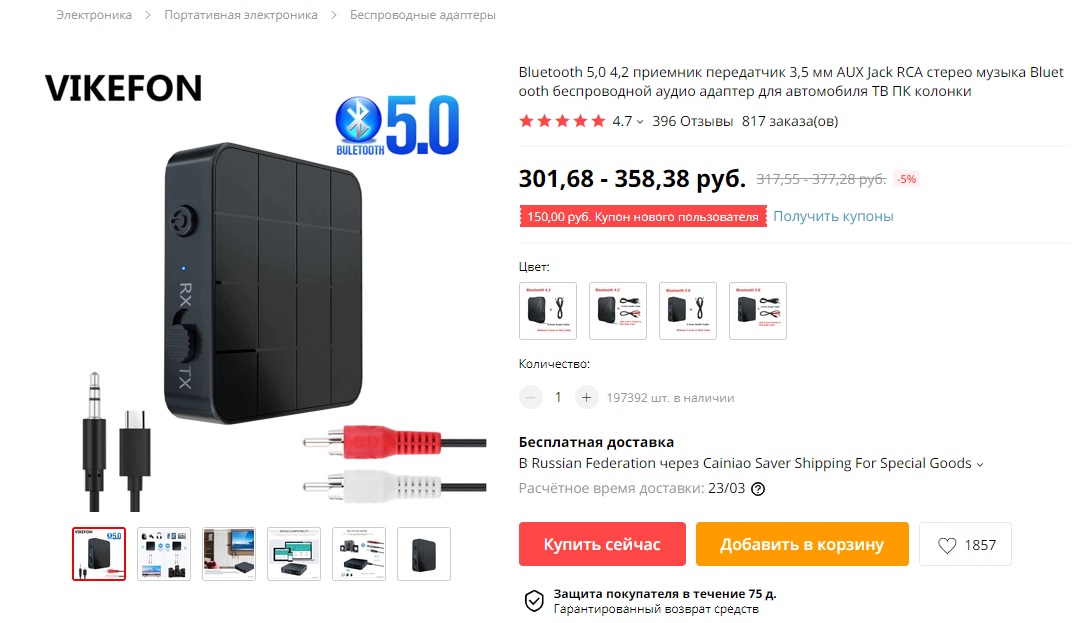Expand Cainiao Saver Shipping options

point(980,464)
